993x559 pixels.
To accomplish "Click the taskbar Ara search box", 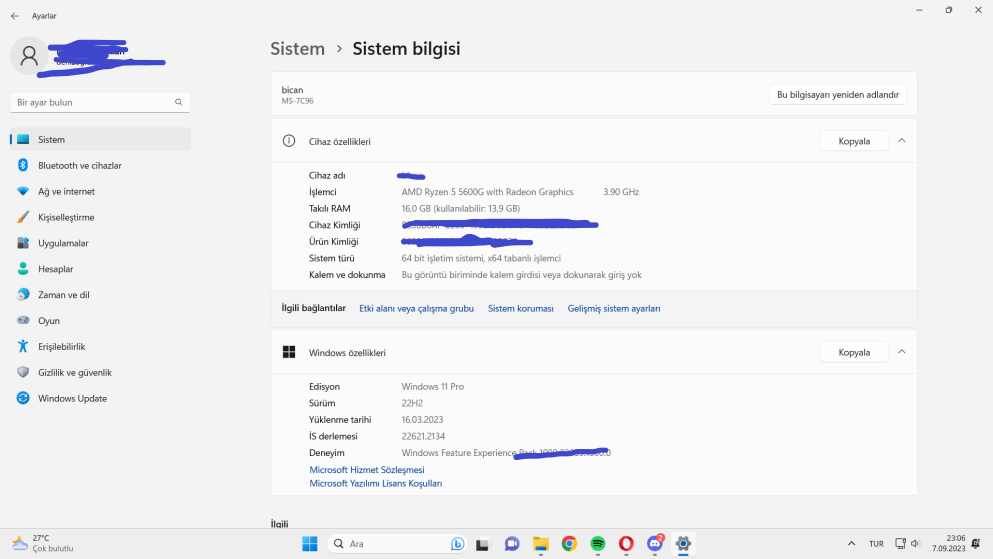I will coord(396,544).
